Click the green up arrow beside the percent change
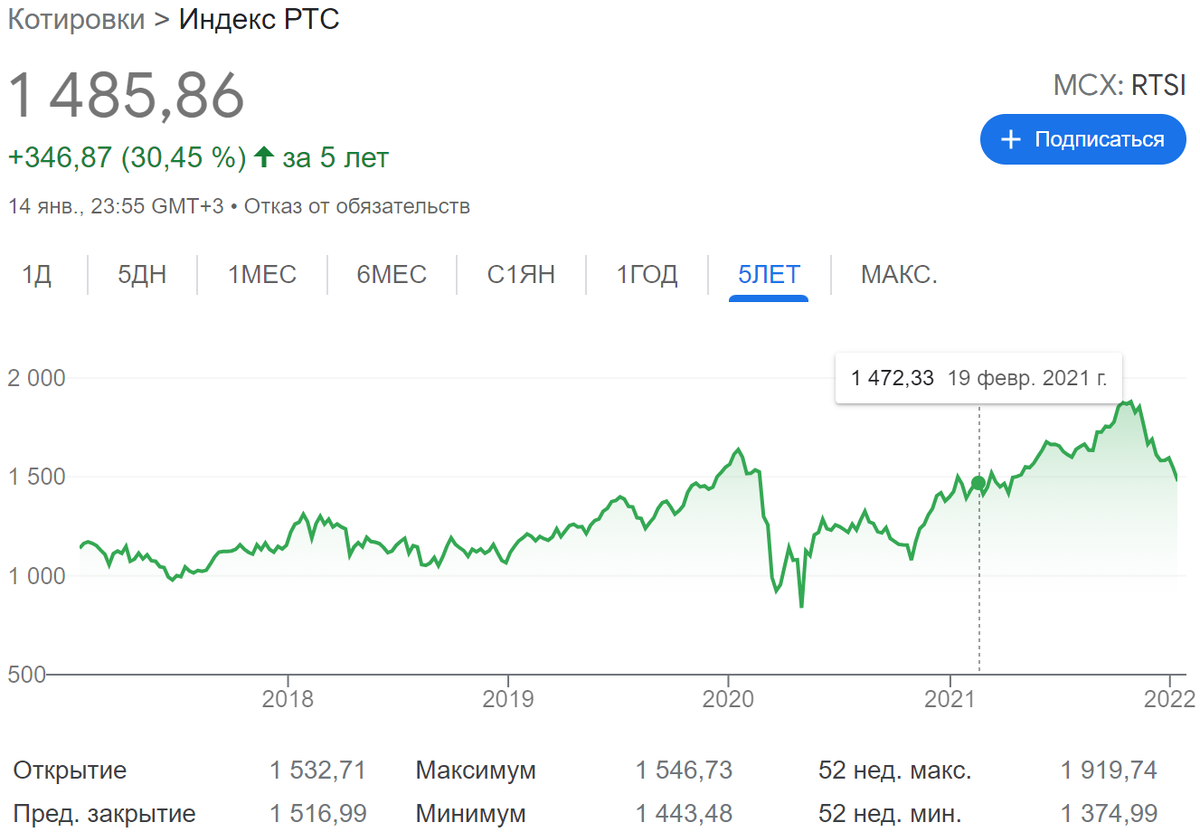Viewport: 1200px width, 832px height. [264, 157]
